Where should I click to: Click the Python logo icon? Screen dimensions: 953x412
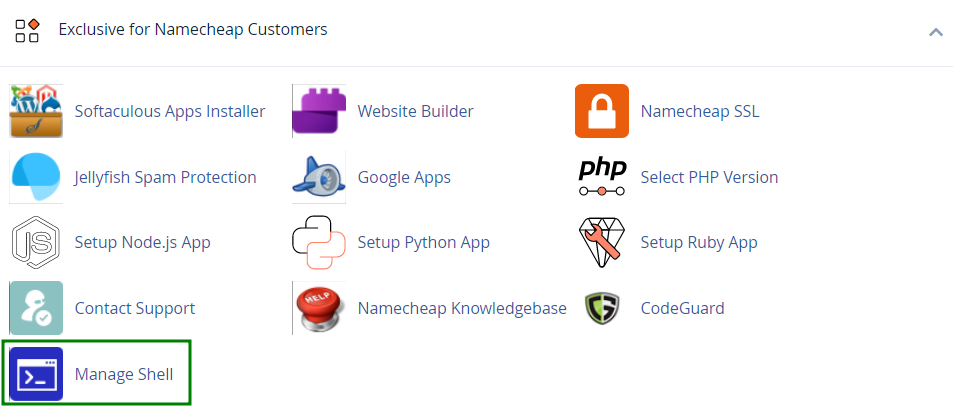point(319,242)
